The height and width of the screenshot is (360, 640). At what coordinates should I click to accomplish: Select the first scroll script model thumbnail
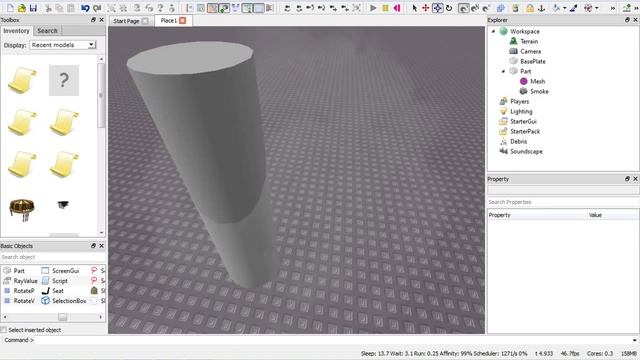click(x=22, y=80)
